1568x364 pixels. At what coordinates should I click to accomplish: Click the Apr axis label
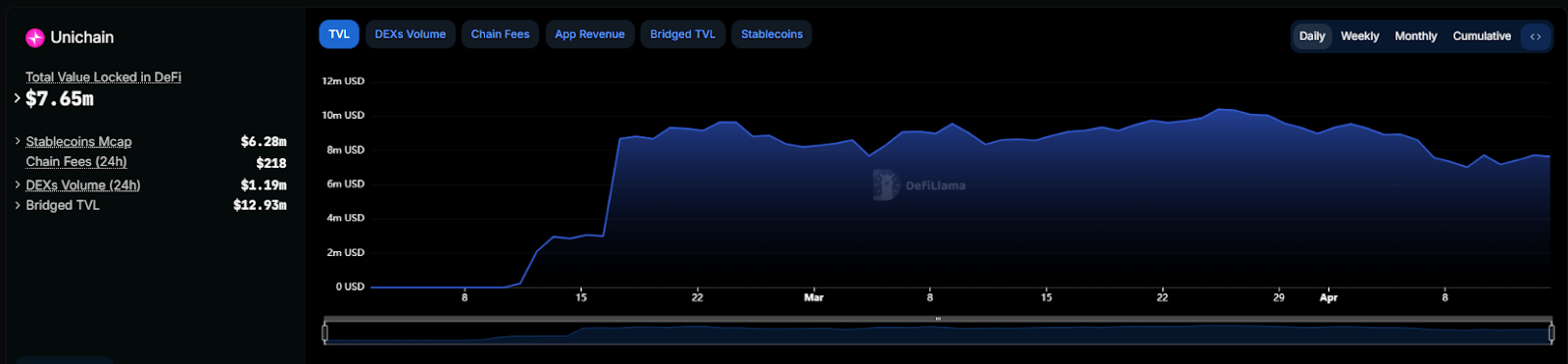(x=1328, y=297)
